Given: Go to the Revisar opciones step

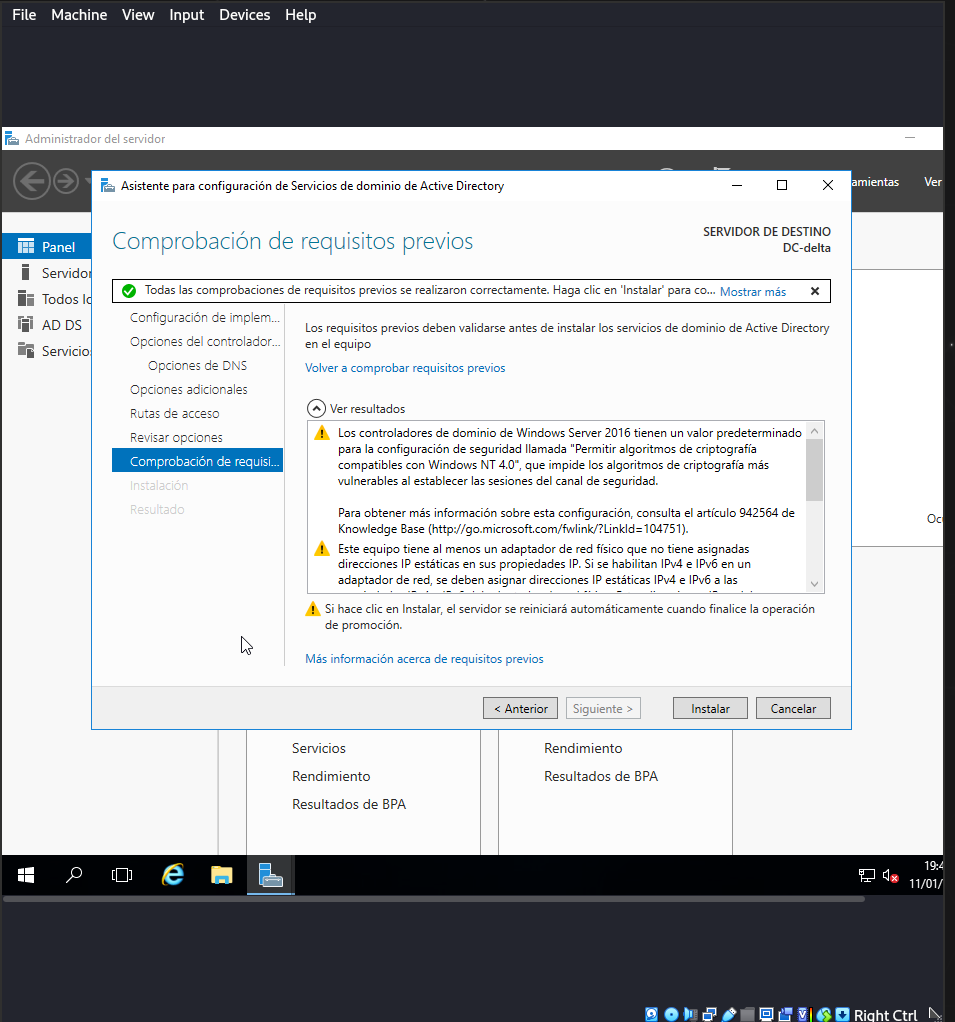Looking at the screenshot, I should click(176, 438).
